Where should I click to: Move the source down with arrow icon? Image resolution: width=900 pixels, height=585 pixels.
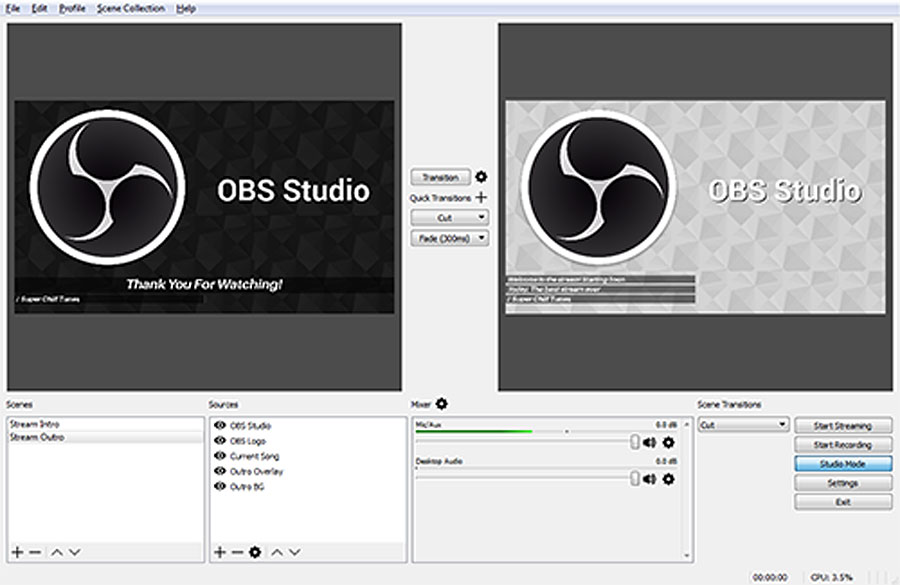click(294, 552)
